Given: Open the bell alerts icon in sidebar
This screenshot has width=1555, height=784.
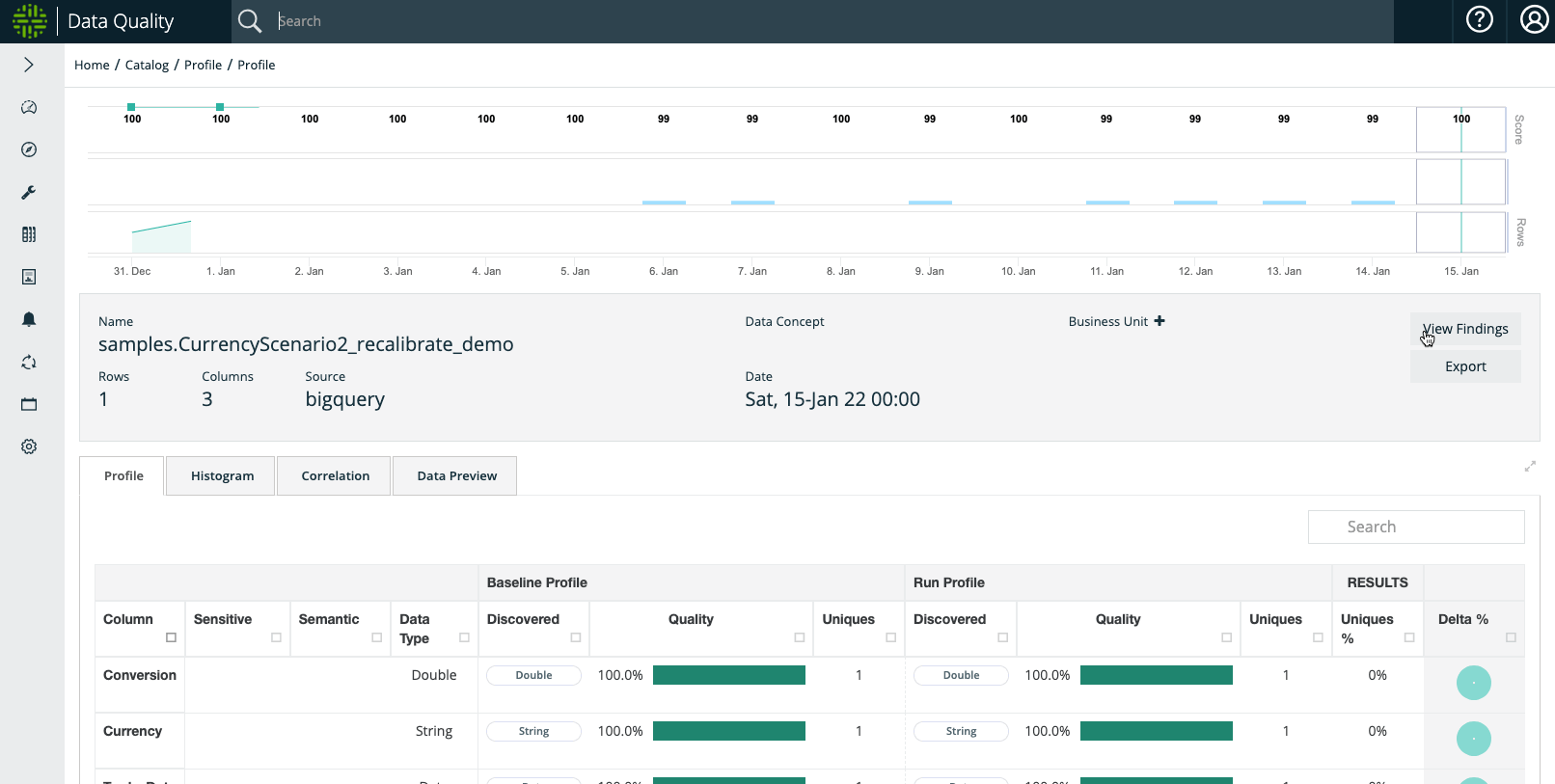Looking at the screenshot, I should (x=29, y=319).
